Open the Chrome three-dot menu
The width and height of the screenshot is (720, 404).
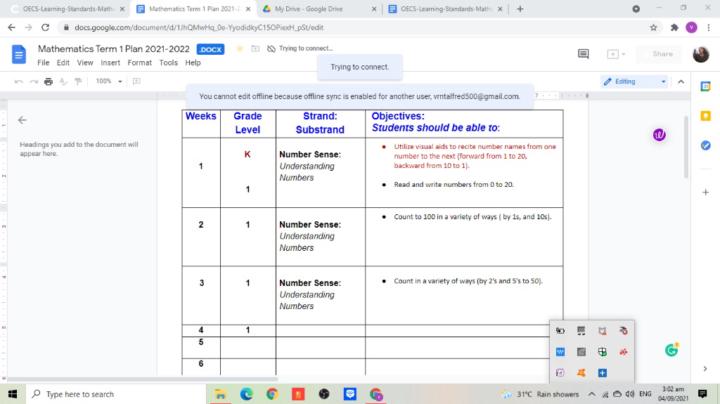click(709, 28)
